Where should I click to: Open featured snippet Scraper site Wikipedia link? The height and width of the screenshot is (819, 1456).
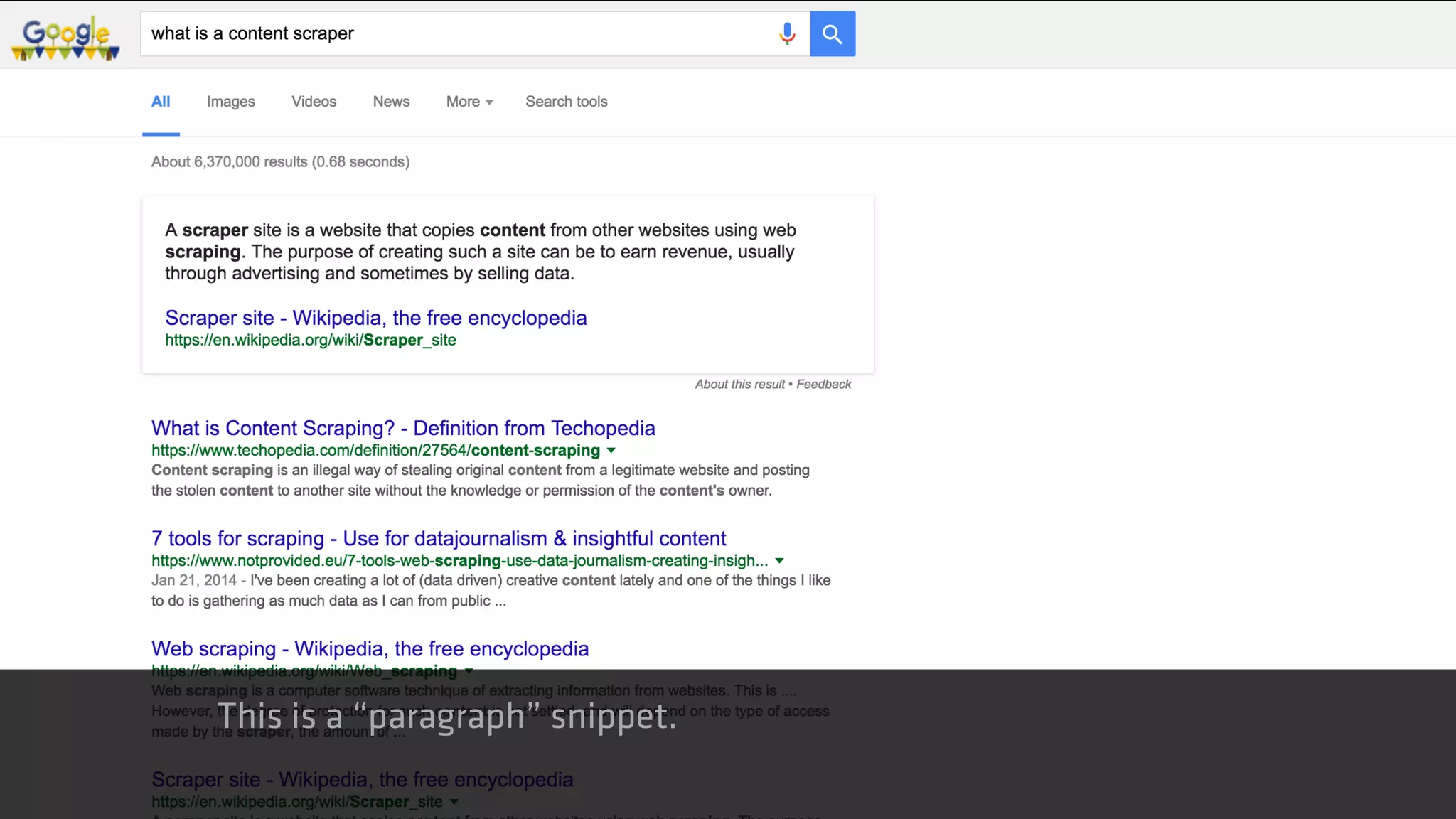pos(375,318)
